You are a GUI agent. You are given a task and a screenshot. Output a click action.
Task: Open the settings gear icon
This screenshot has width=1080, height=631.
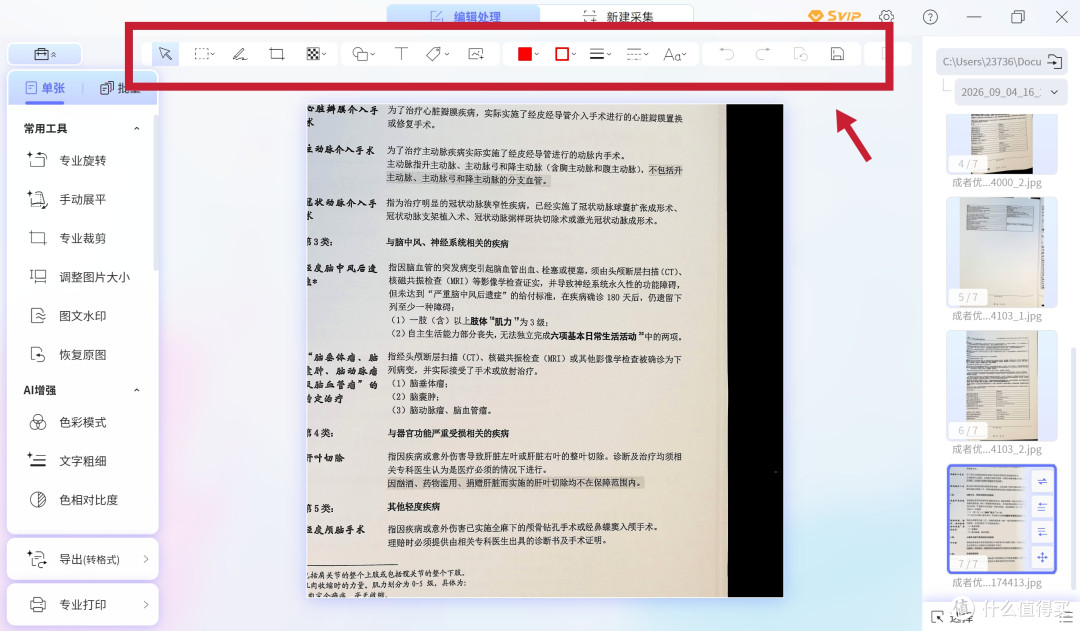click(886, 17)
